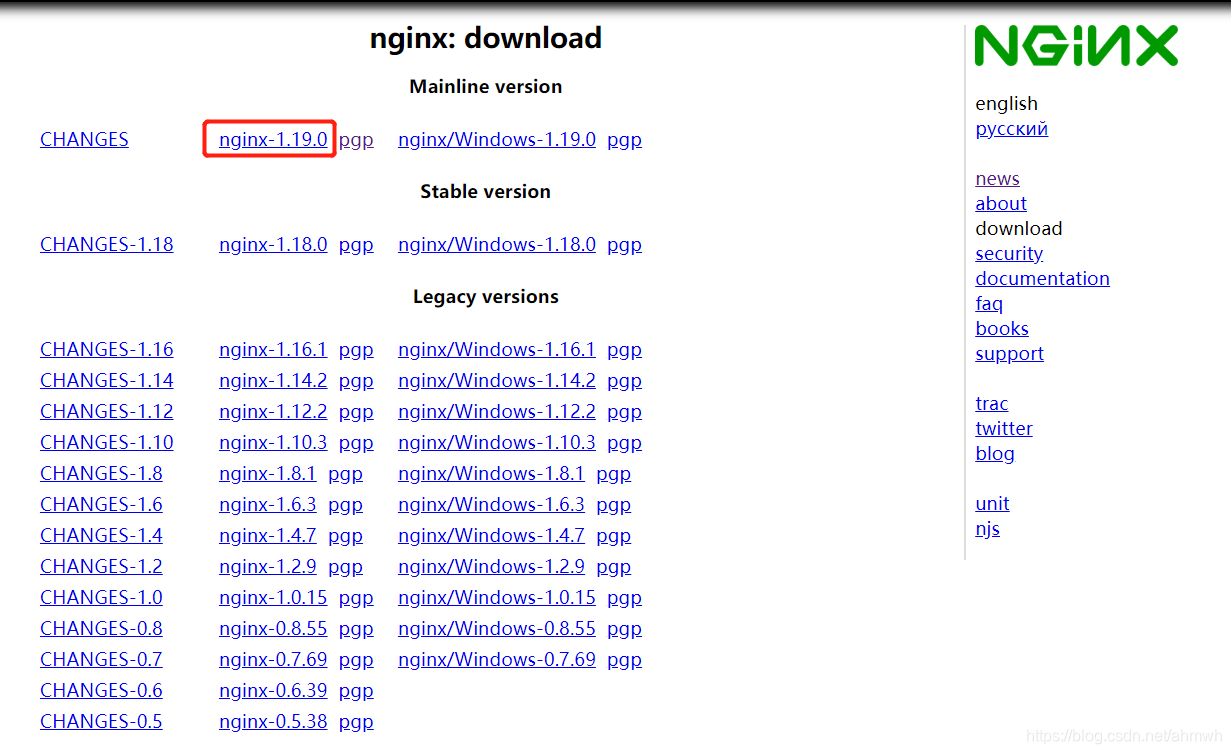Open CHANGES-1.16 link
The image size is (1231, 754).
107,350
